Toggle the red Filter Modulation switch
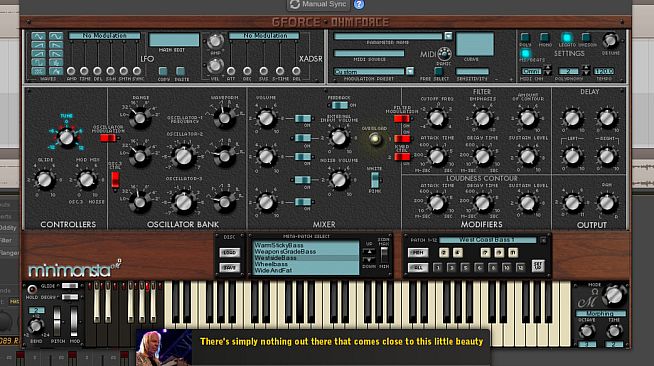This screenshot has width=654, height=366. (402, 119)
